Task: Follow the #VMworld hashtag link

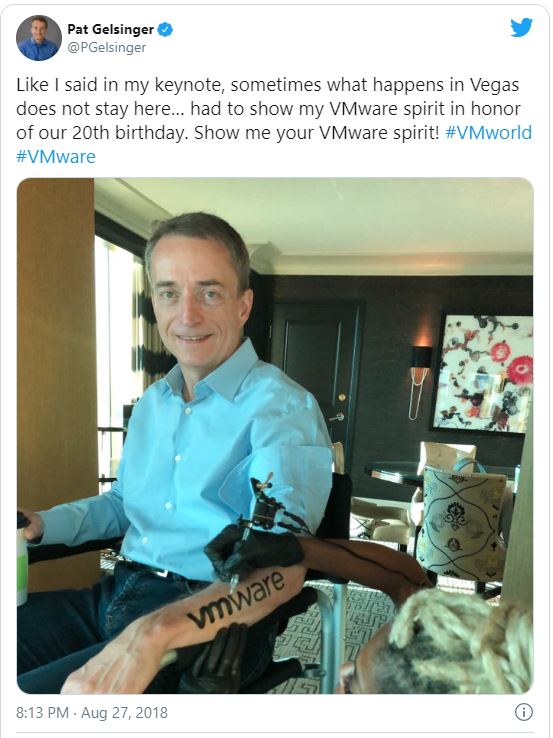Action: pyautogui.click(x=489, y=132)
